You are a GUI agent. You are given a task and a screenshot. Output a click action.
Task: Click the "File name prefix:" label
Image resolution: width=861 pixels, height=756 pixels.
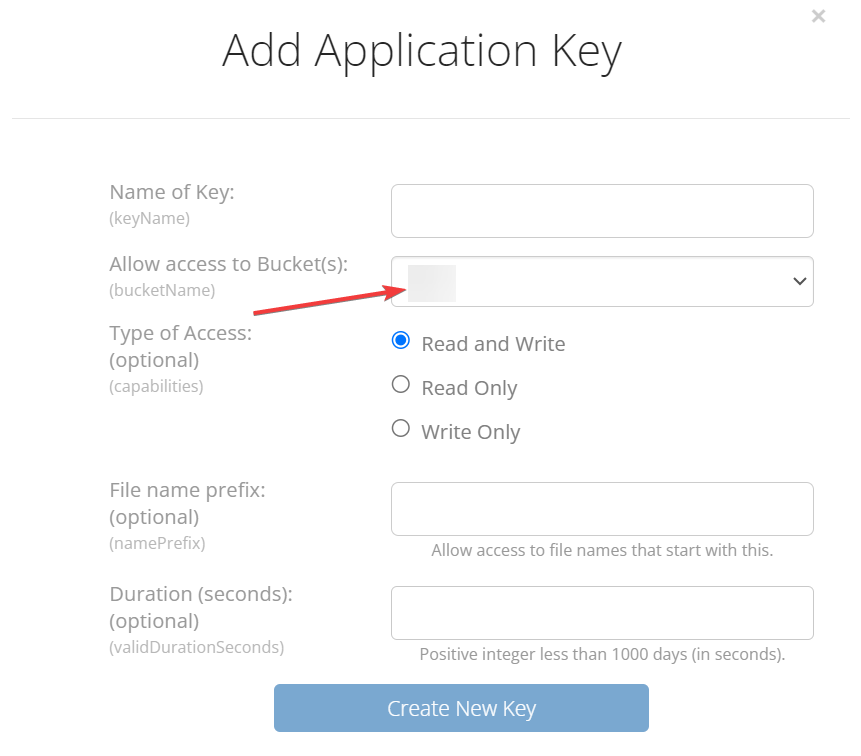[x=187, y=491]
